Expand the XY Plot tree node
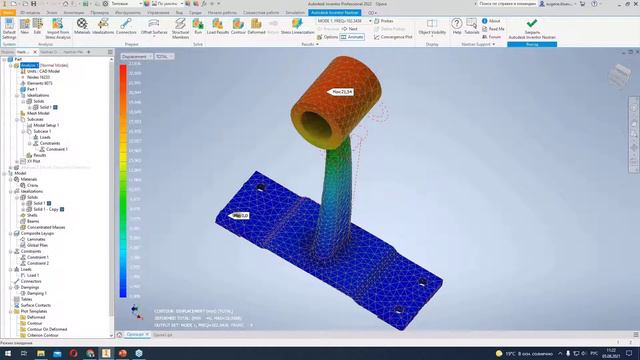 (17, 161)
